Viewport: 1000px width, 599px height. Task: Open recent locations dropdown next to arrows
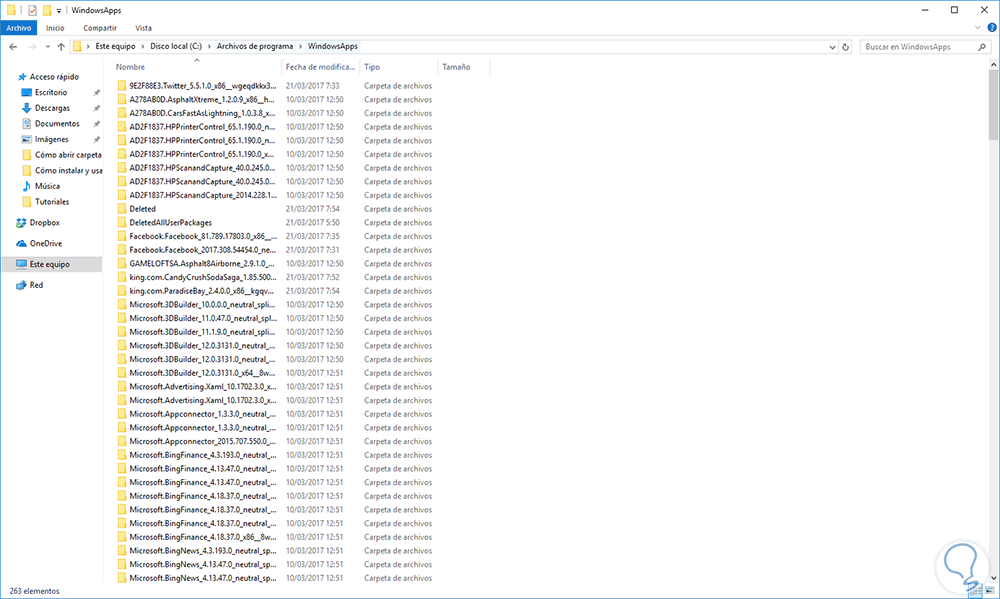click(x=48, y=47)
